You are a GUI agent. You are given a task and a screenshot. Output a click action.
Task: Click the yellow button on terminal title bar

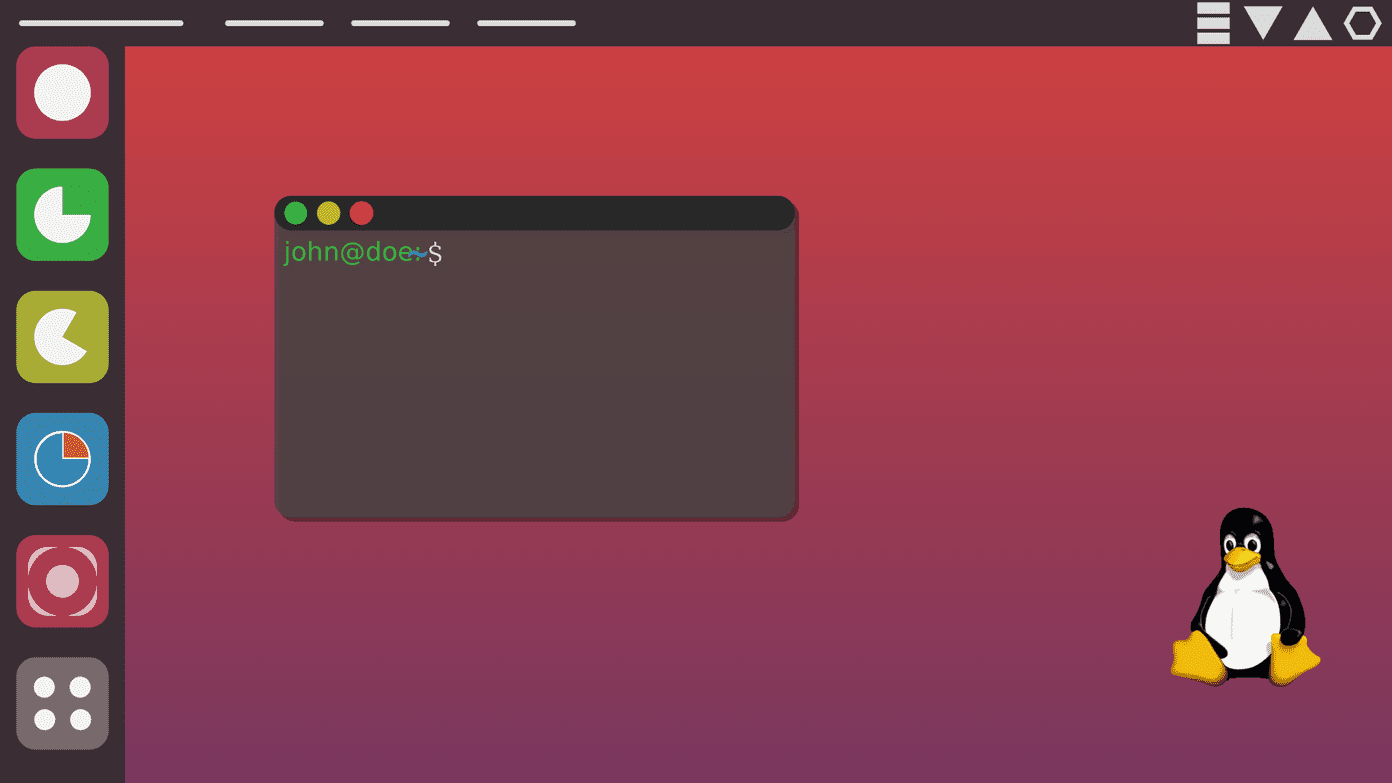point(329,213)
